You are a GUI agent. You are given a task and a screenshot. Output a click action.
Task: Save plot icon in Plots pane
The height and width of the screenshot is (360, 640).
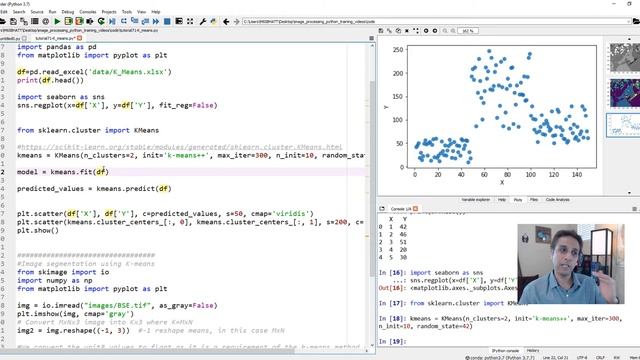(381, 31)
